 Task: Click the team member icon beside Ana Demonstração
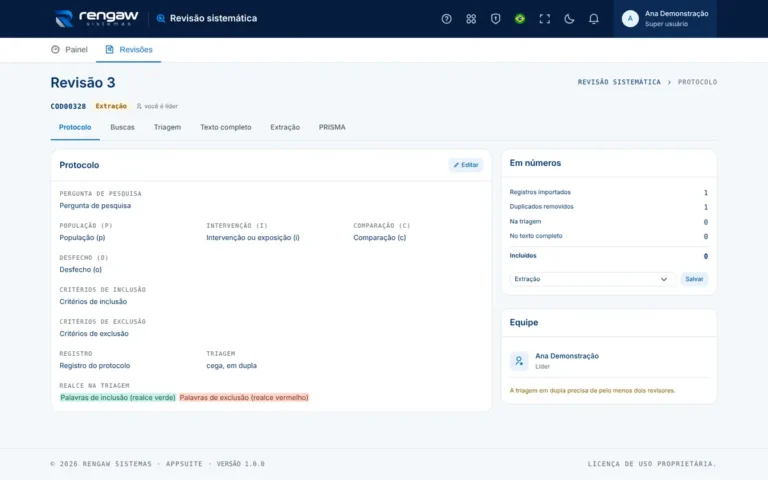[519, 361]
